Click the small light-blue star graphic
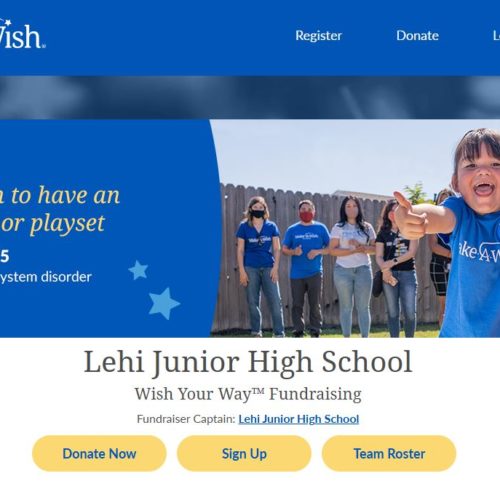Viewport: 500px width, 500px height. [x=138, y=270]
